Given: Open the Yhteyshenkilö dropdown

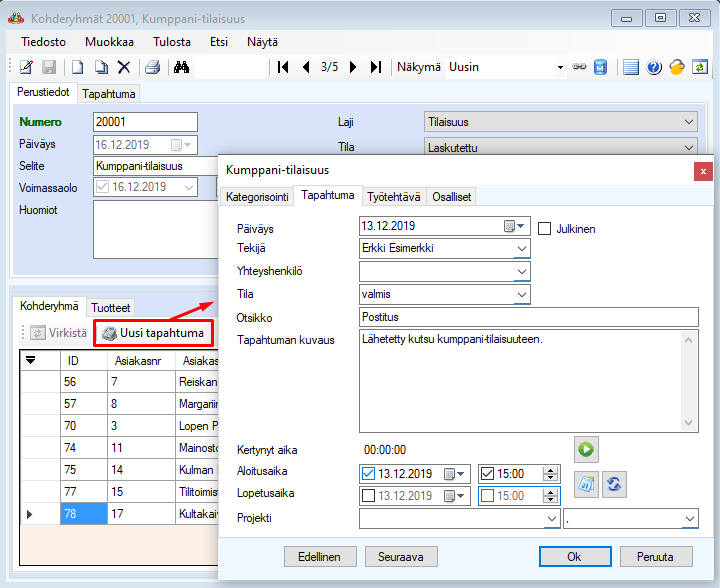Looking at the screenshot, I should point(522,271).
